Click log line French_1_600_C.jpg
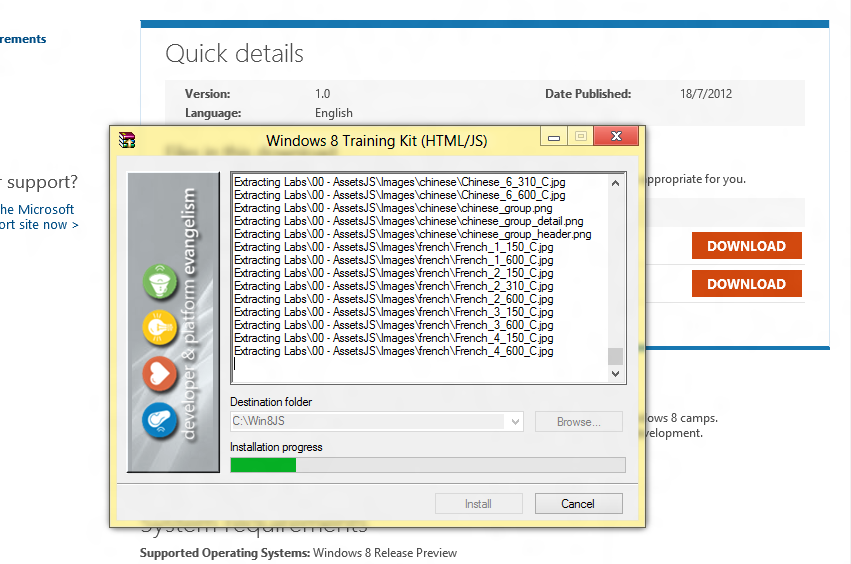 393,260
